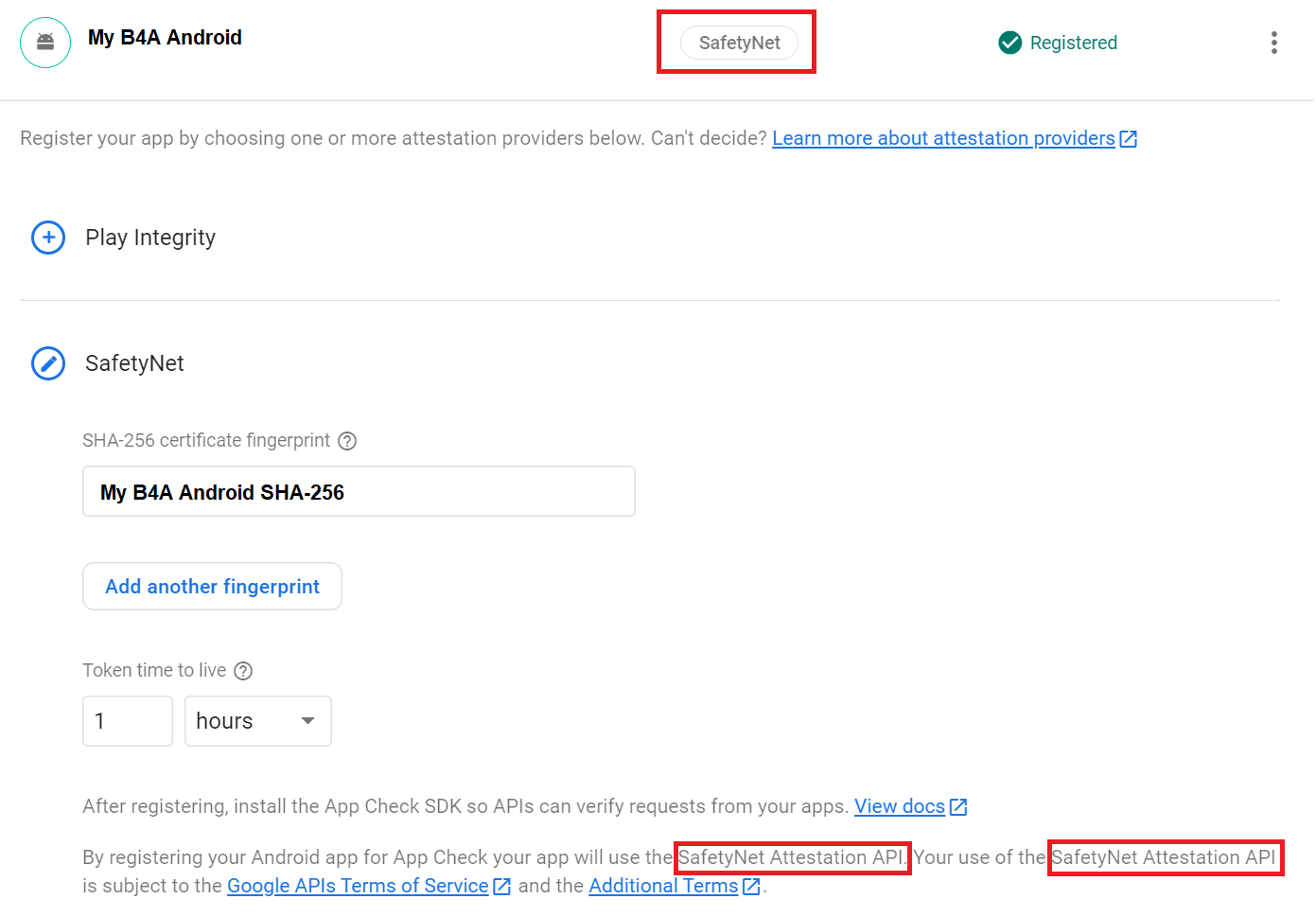Click the SafetyNet pencil edit icon
Image resolution: width=1316 pixels, height=917 pixels.
pos(48,363)
